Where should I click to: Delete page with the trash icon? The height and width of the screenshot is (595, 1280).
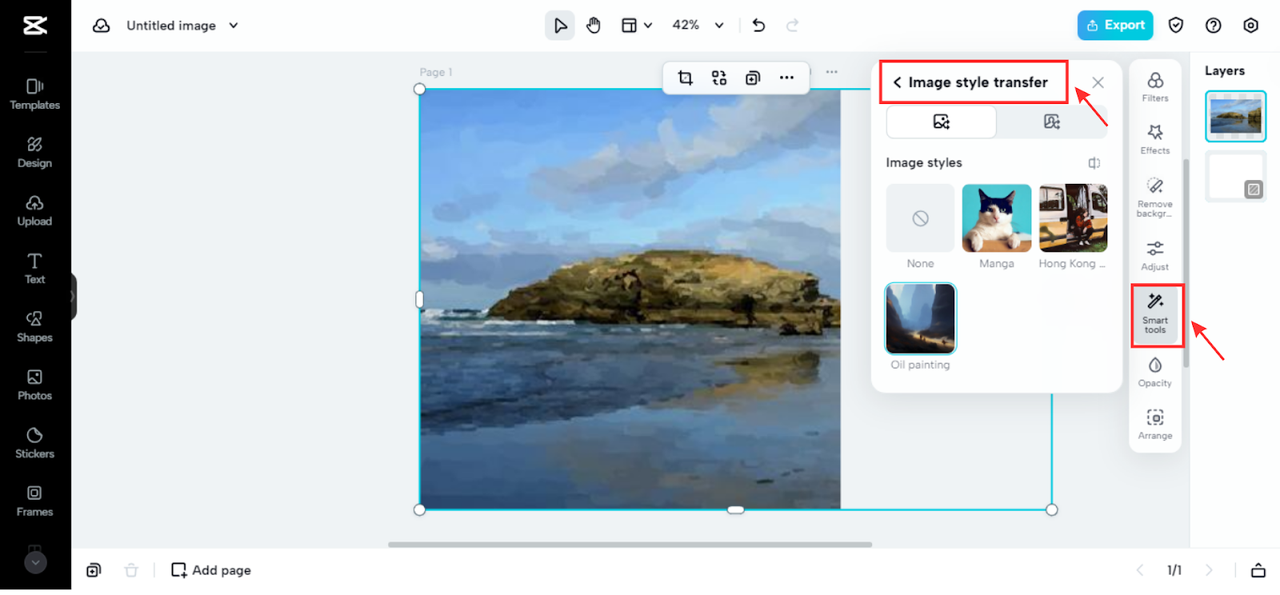pyautogui.click(x=131, y=570)
